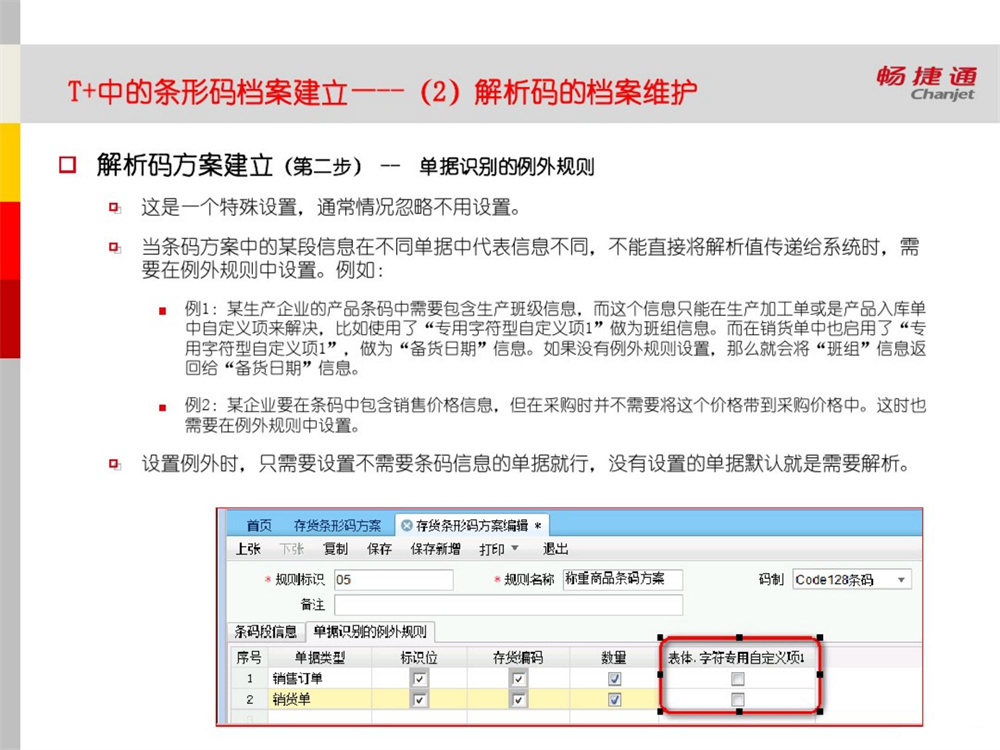The height and width of the screenshot is (750, 1000).
Task: Click the Chanjet 畅捷通 logo
Action: 927,84
